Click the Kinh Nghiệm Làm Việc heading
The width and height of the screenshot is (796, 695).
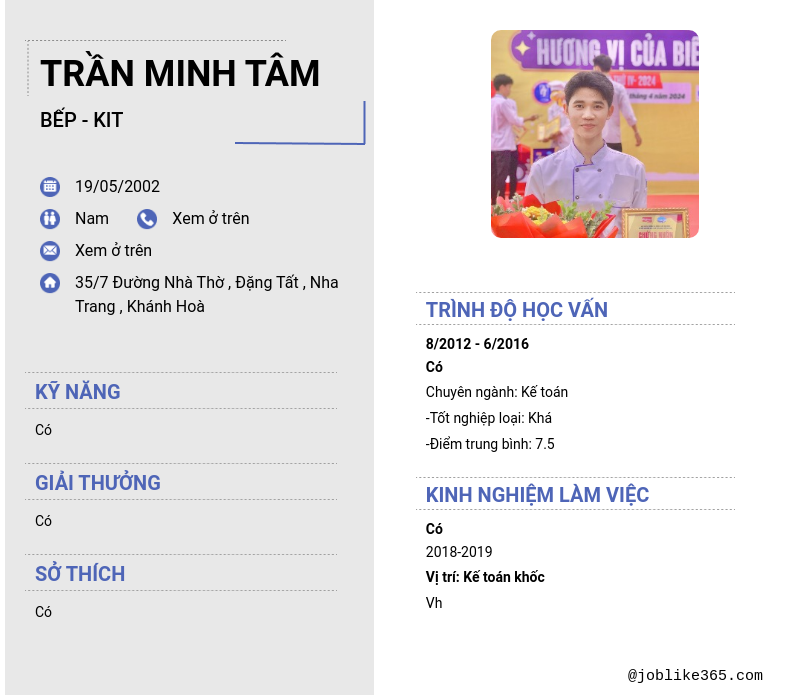[537, 495]
